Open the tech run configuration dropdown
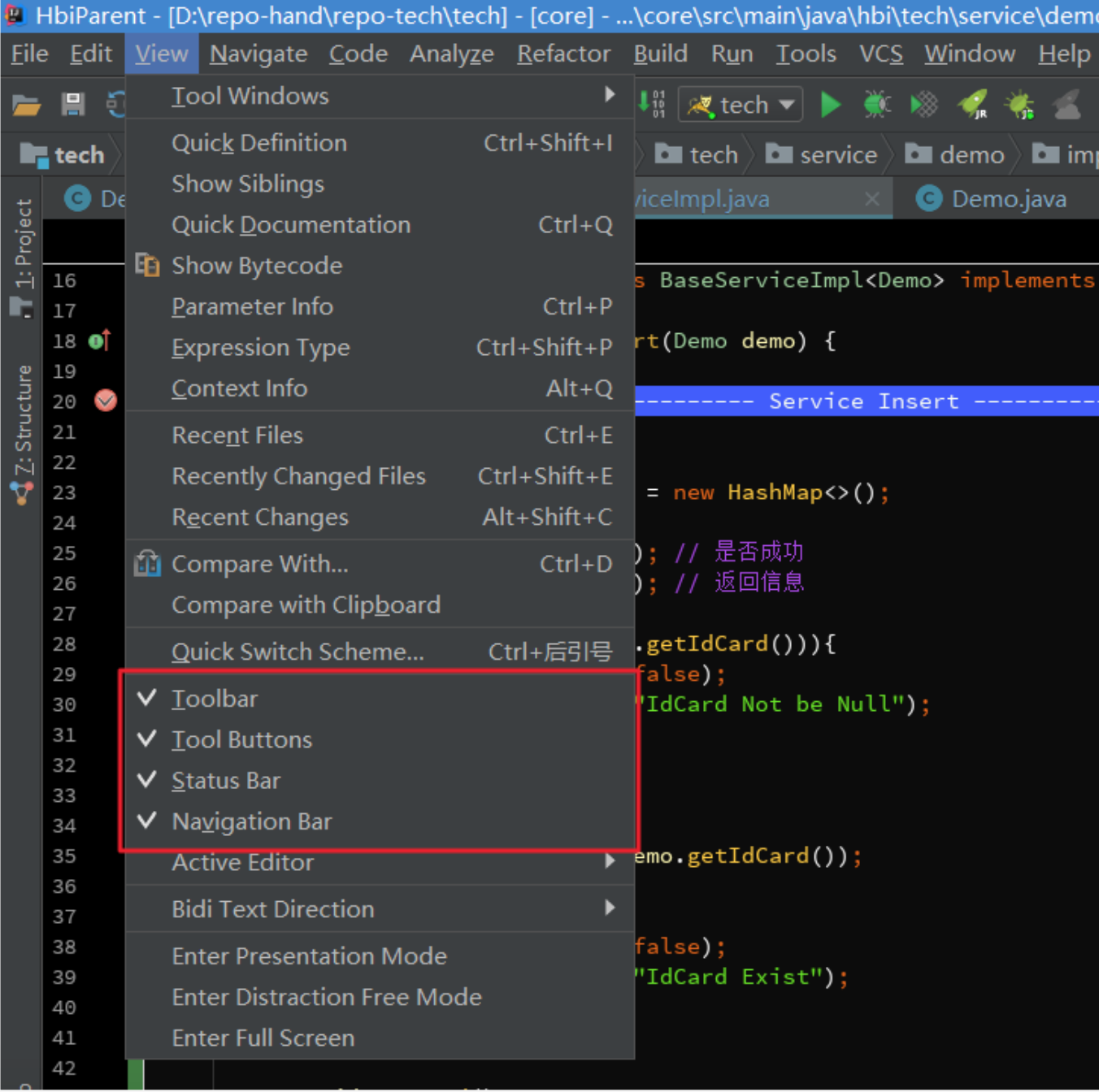Screen dimensions: 1099x1092 [x=741, y=105]
